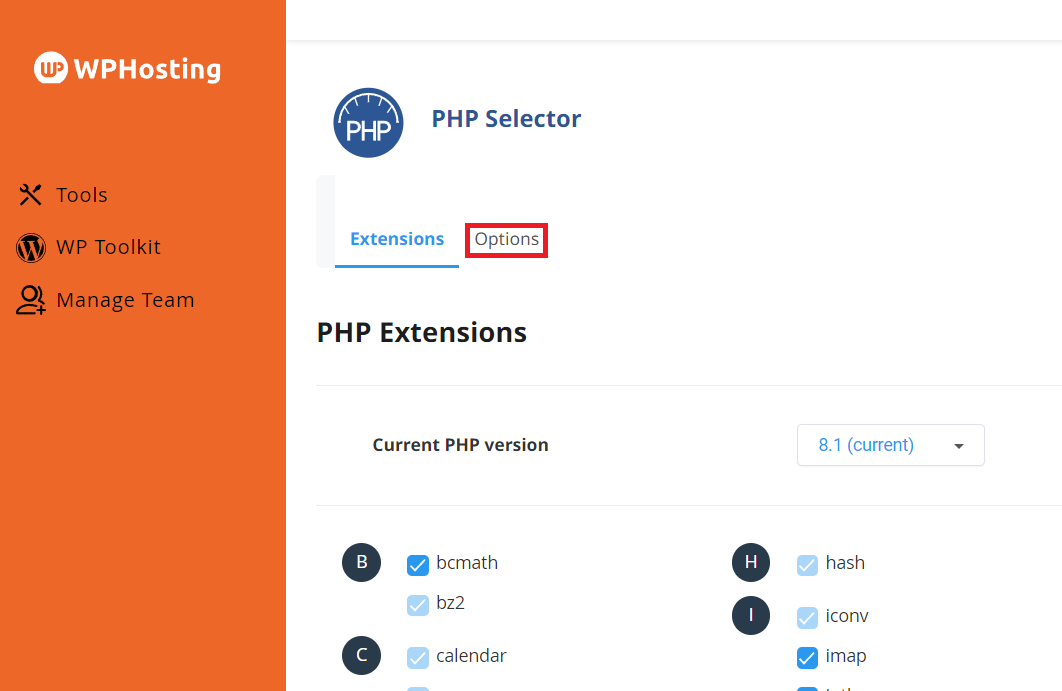Click the letter I group badge
The width and height of the screenshot is (1062, 691).
pos(751,615)
